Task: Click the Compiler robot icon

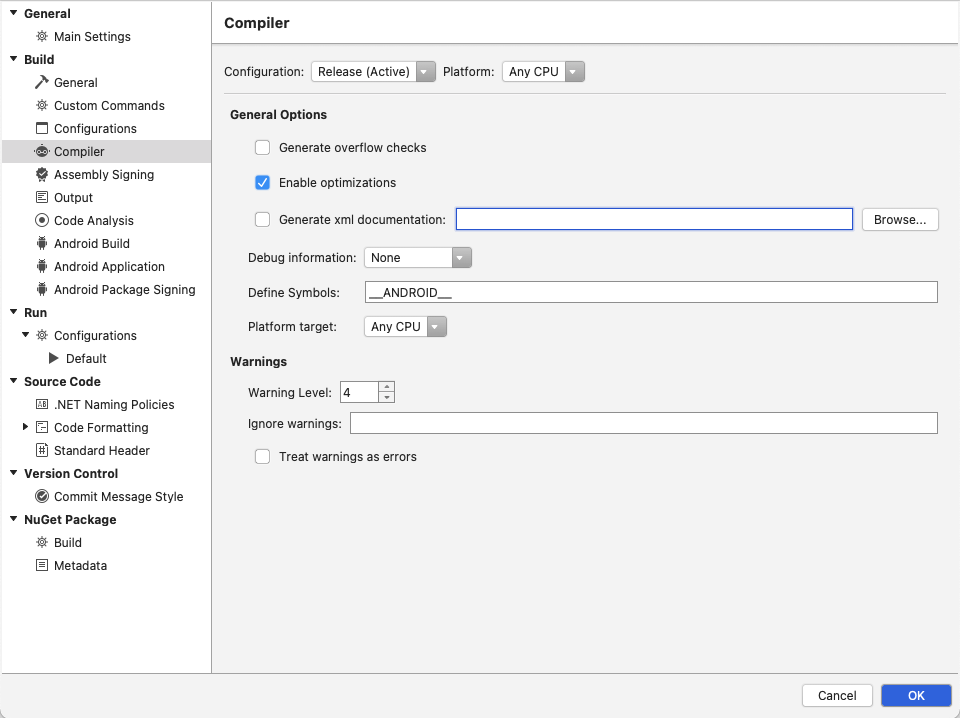Action: pyautogui.click(x=42, y=151)
